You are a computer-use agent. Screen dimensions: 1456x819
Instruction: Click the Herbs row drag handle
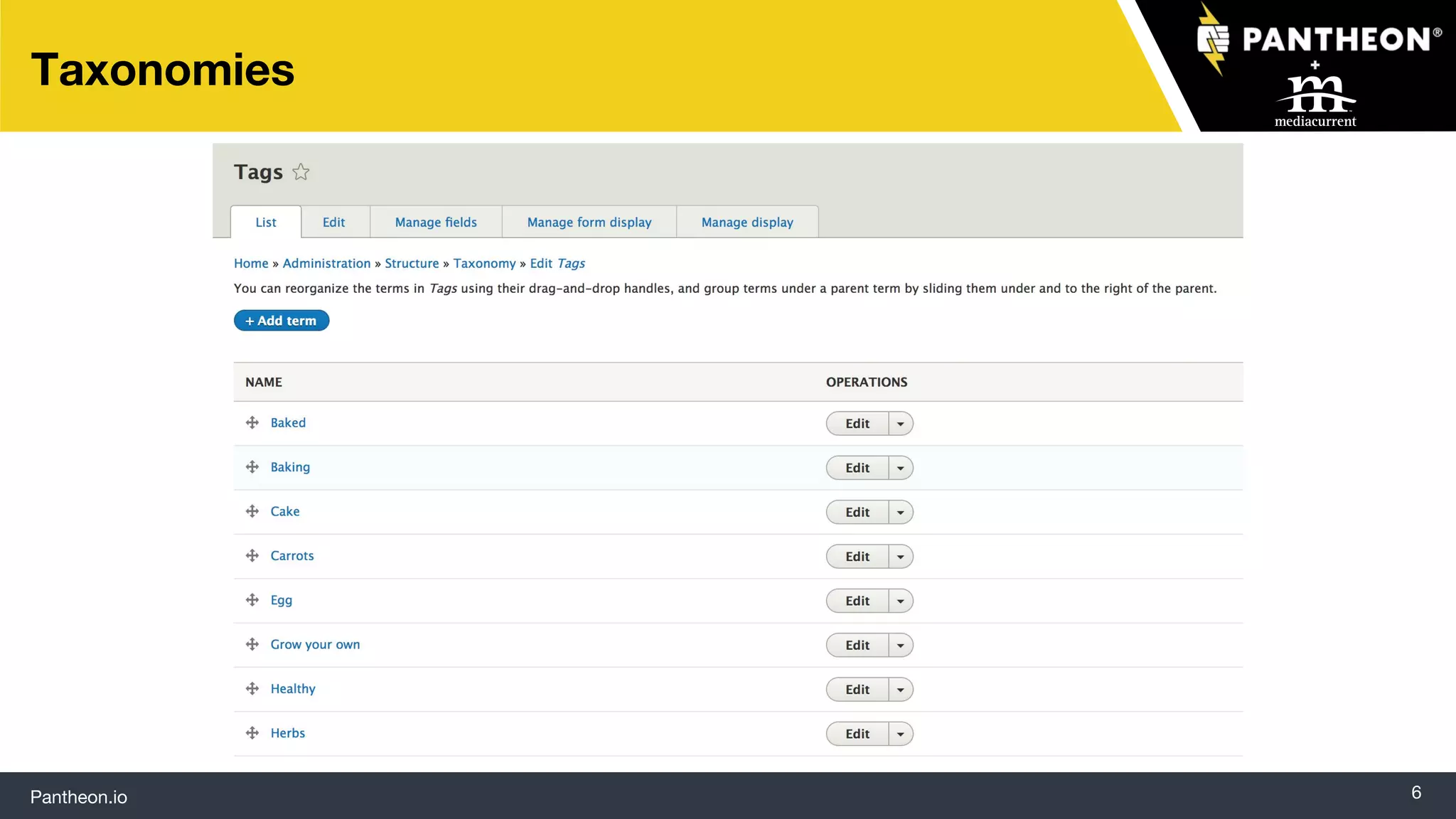click(252, 733)
